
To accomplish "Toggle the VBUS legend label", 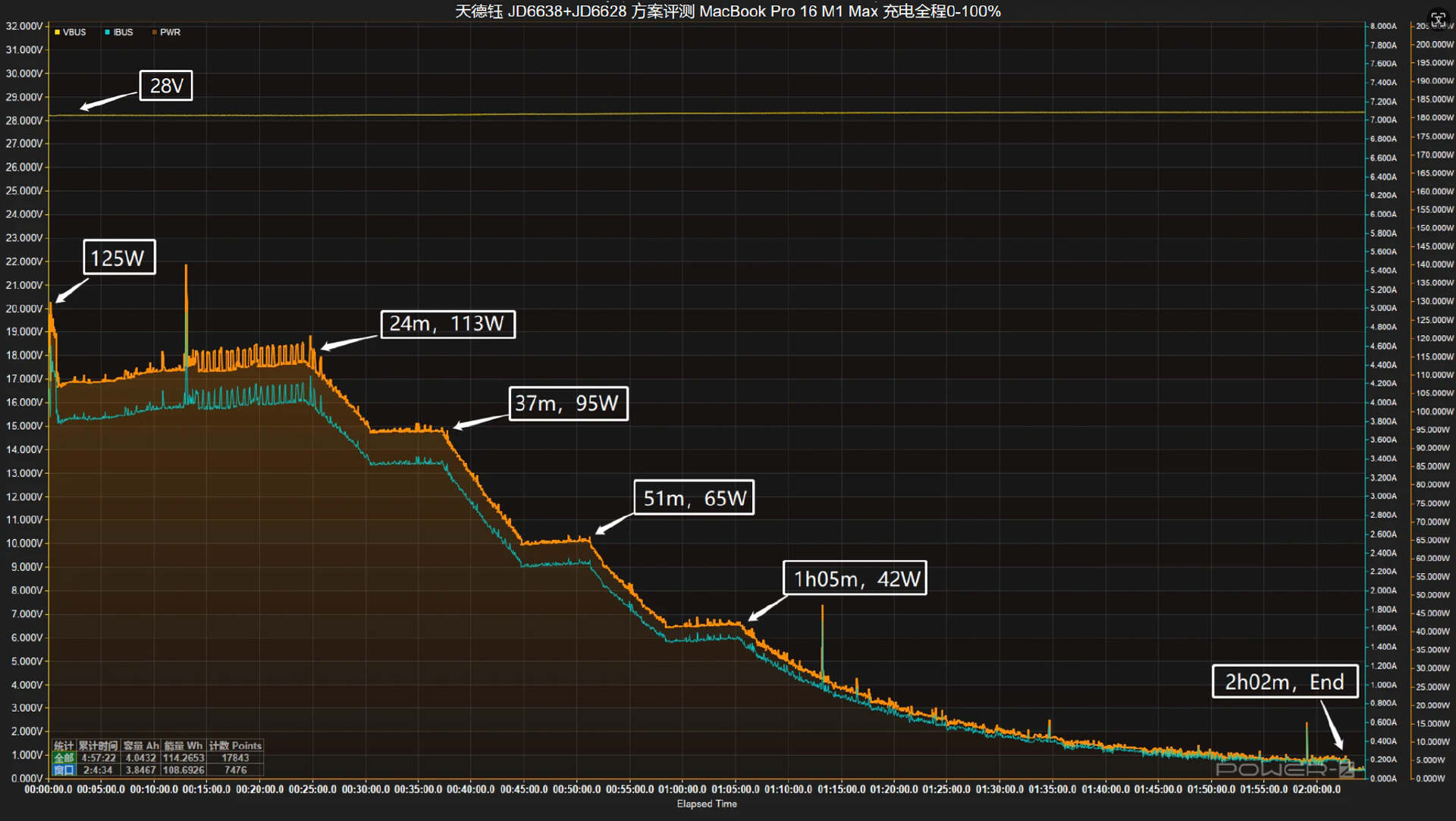I will click(74, 33).
